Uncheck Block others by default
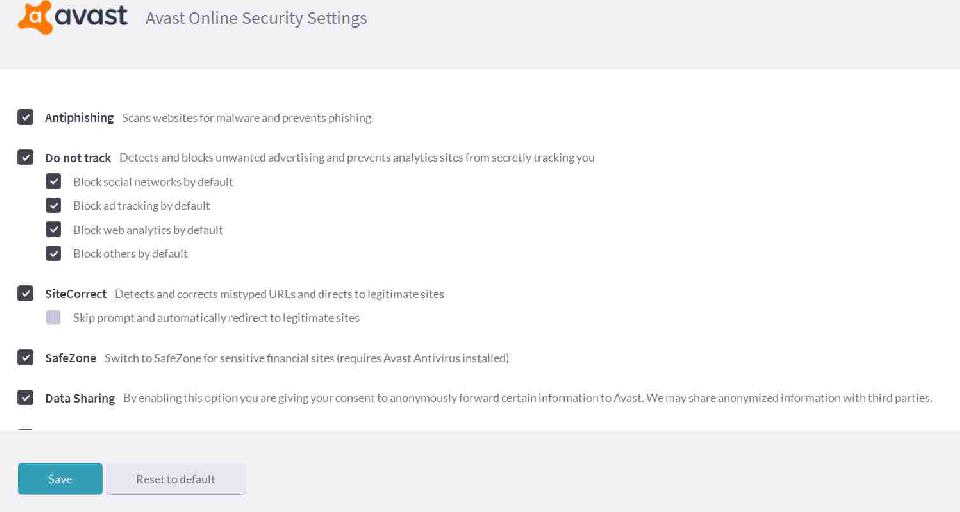The height and width of the screenshot is (512, 960). [53, 254]
